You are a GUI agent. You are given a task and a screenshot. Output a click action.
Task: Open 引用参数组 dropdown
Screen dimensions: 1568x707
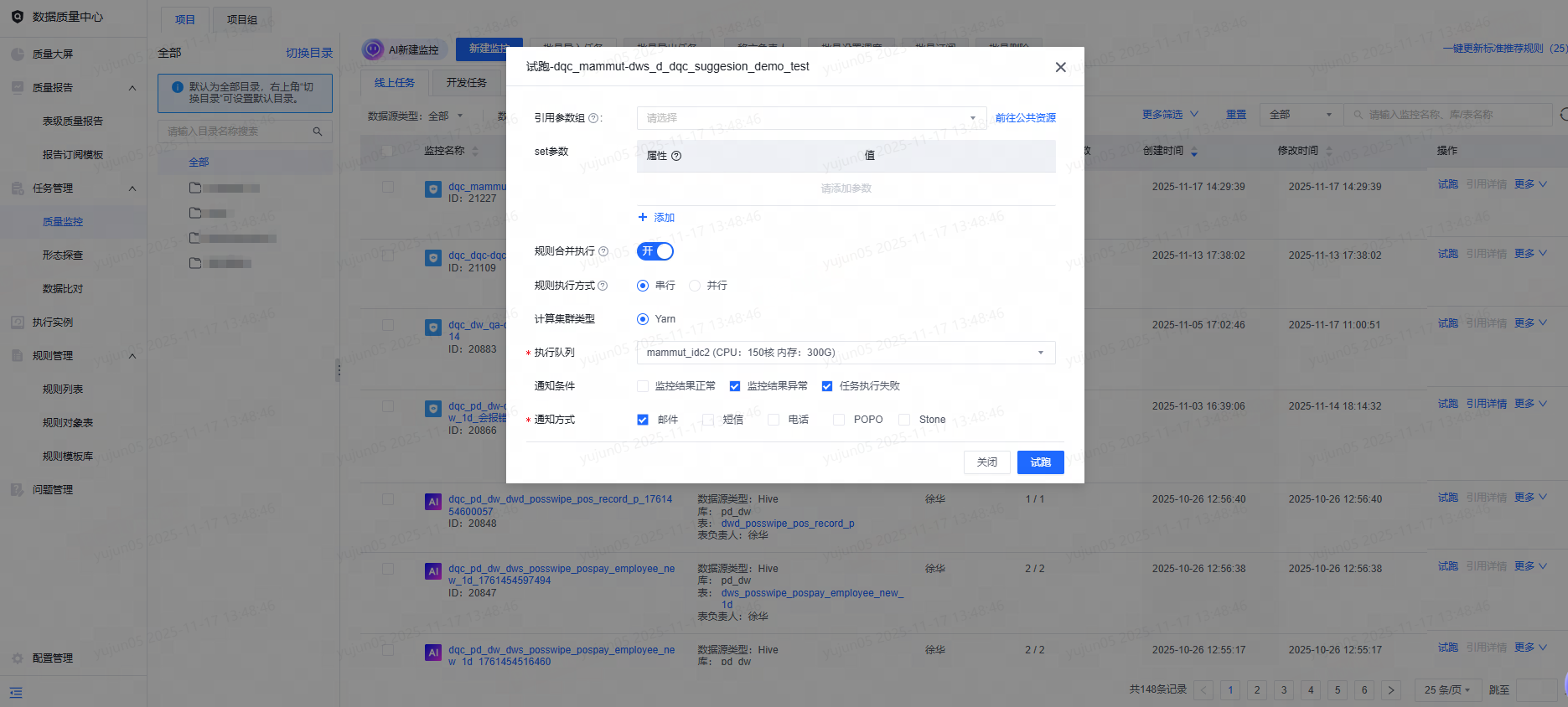coord(811,118)
